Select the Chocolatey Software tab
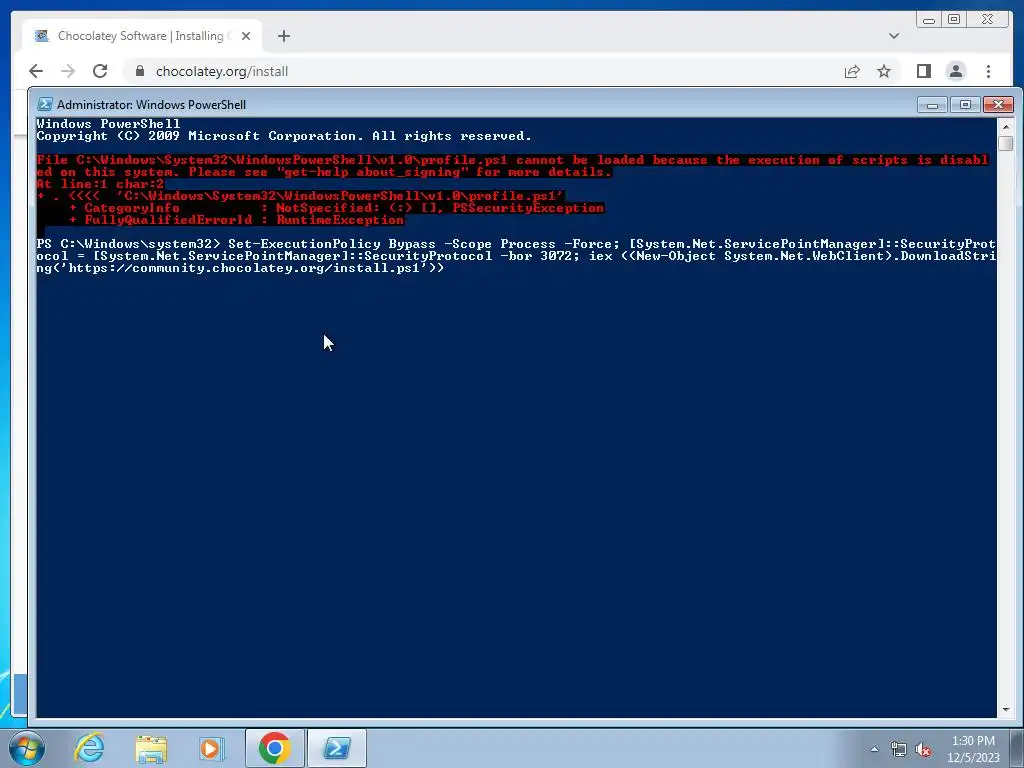The height and width of the screenshot is (768, 1024). (142, 36)
